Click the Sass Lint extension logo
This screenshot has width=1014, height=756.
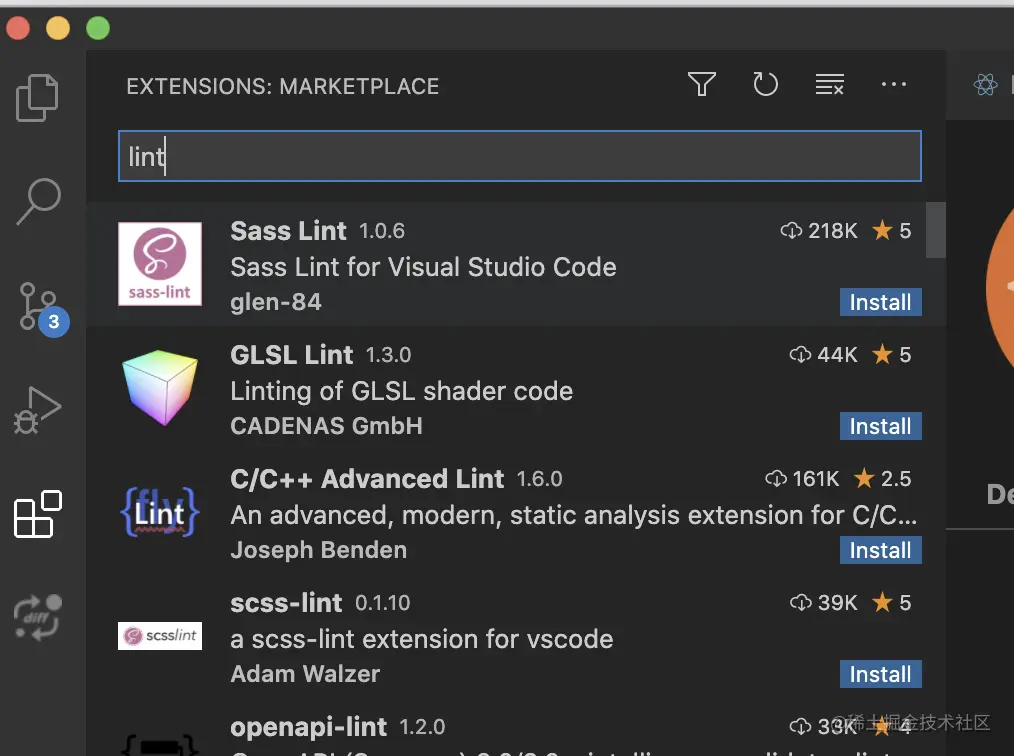160,264
